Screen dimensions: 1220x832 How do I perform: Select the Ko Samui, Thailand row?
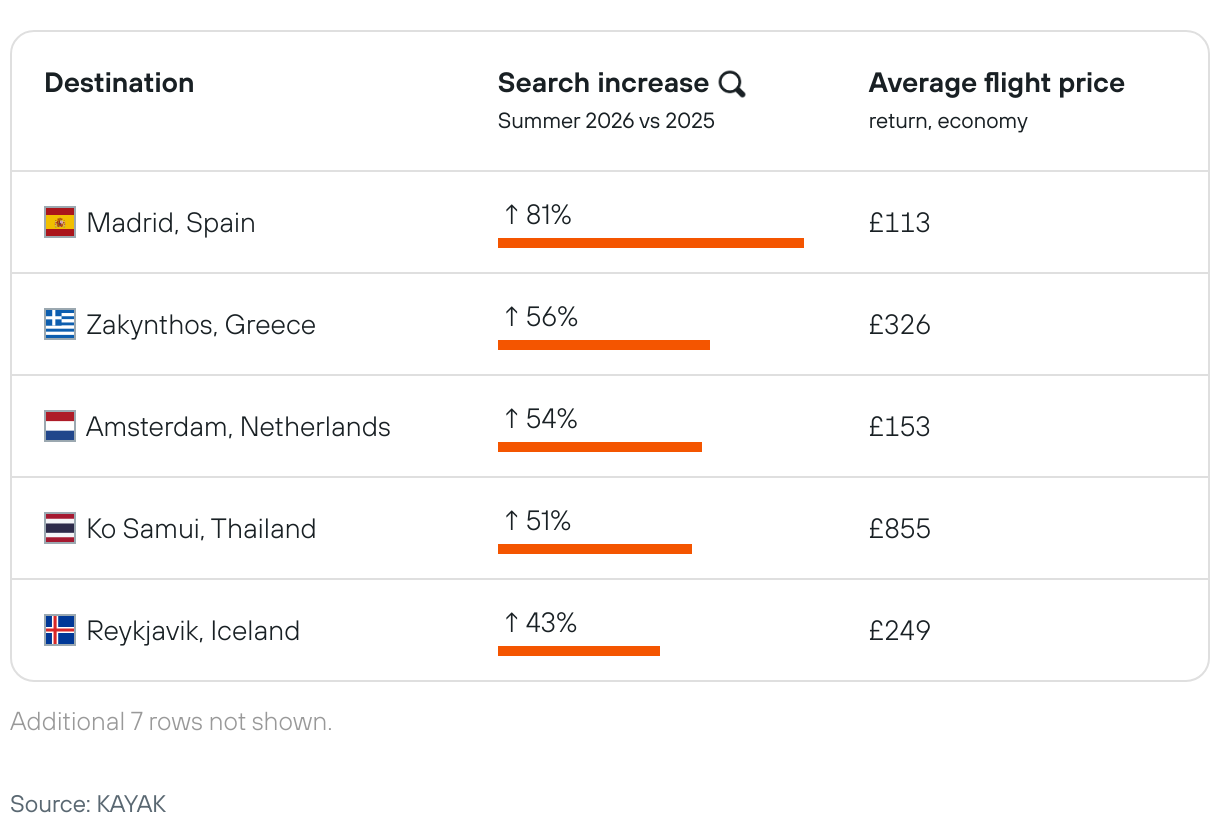click(201, 528)
